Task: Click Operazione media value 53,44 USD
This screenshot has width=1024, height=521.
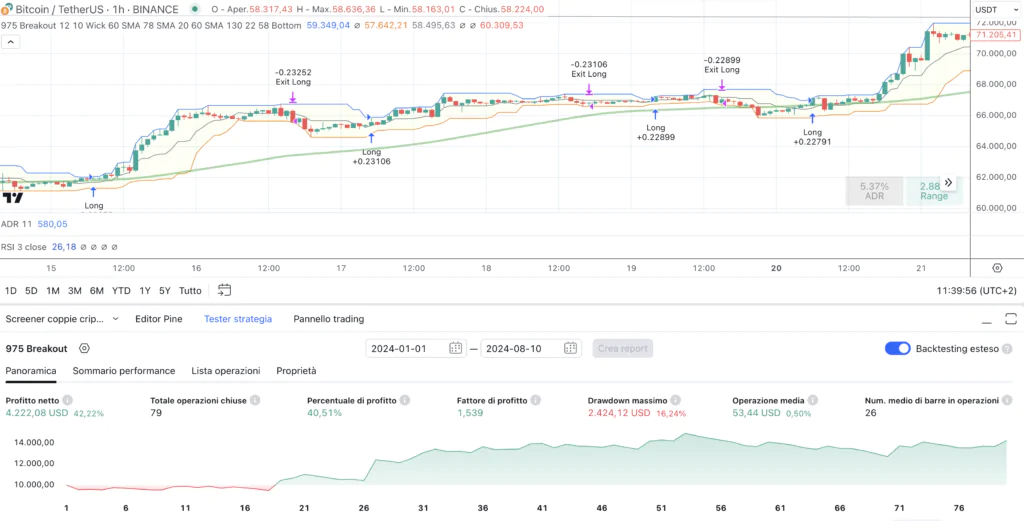Action: [x=756, y=413]
